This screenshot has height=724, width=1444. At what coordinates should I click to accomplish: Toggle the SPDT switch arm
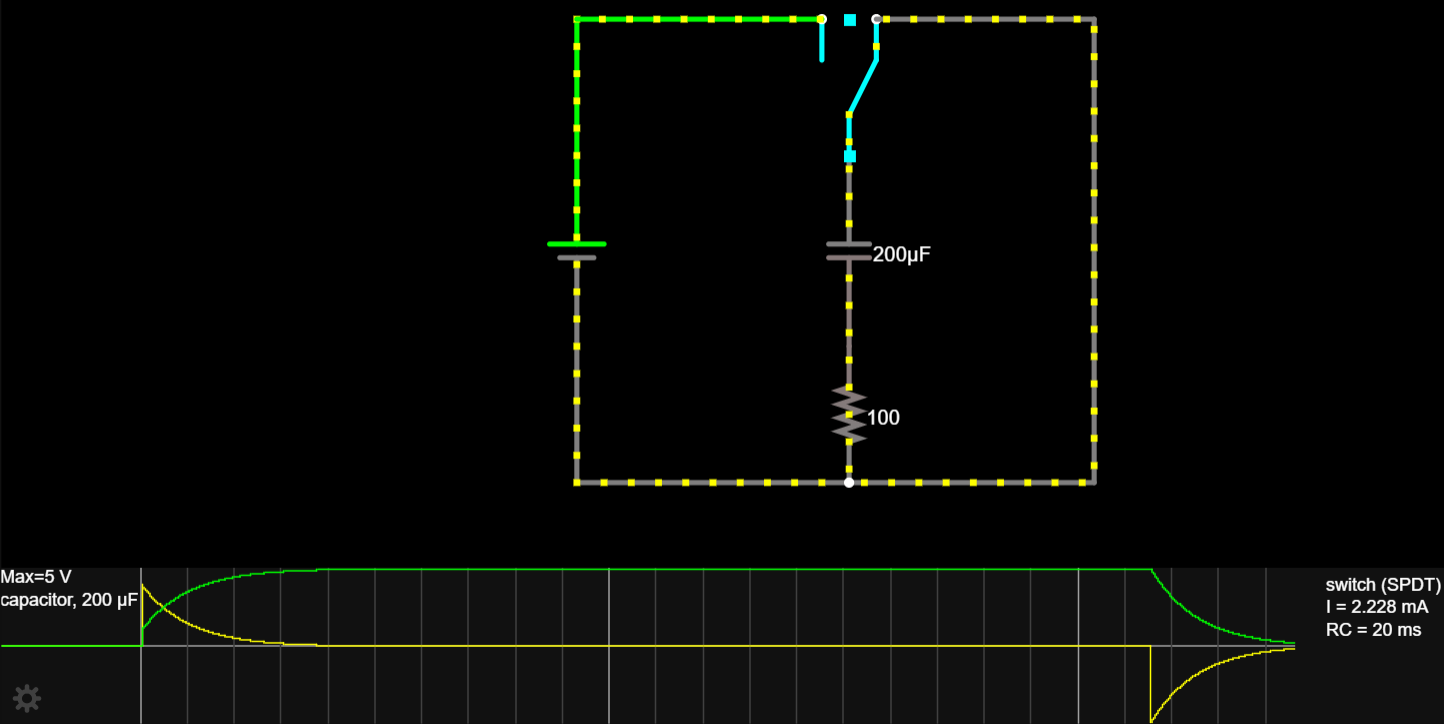coord(863,86)
